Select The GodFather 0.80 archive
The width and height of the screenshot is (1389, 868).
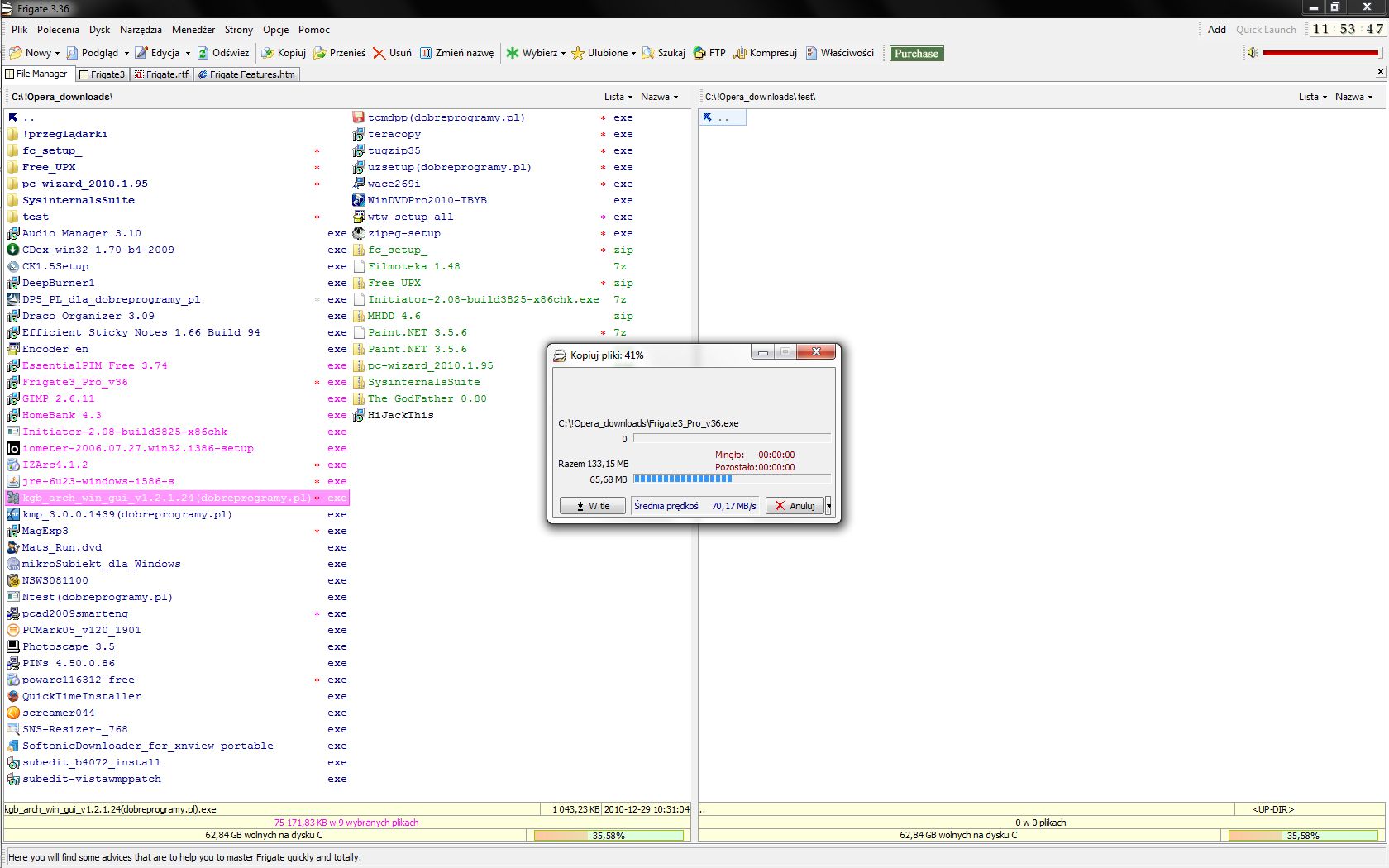419,398
